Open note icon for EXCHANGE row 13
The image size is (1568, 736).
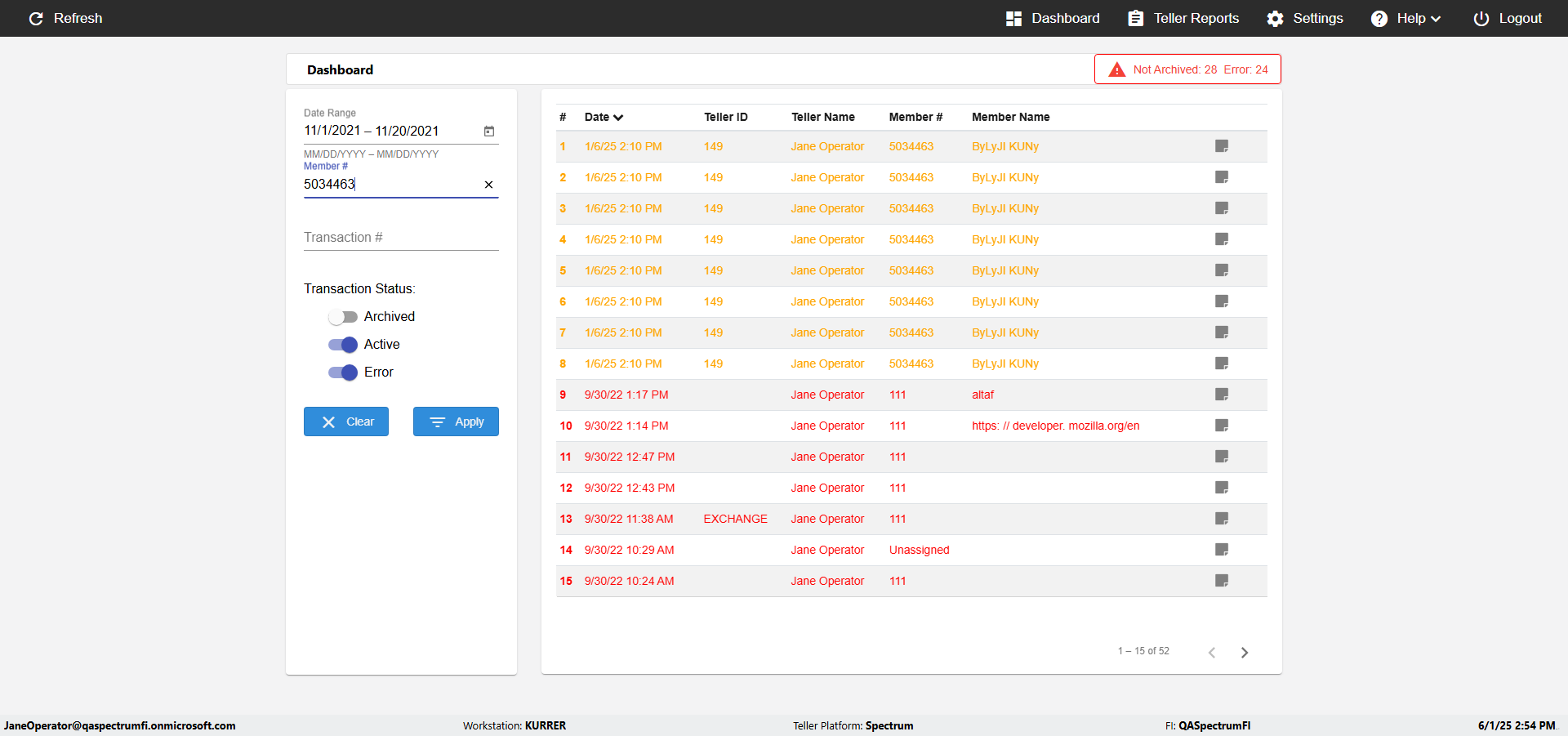(x=1222, y=519)
